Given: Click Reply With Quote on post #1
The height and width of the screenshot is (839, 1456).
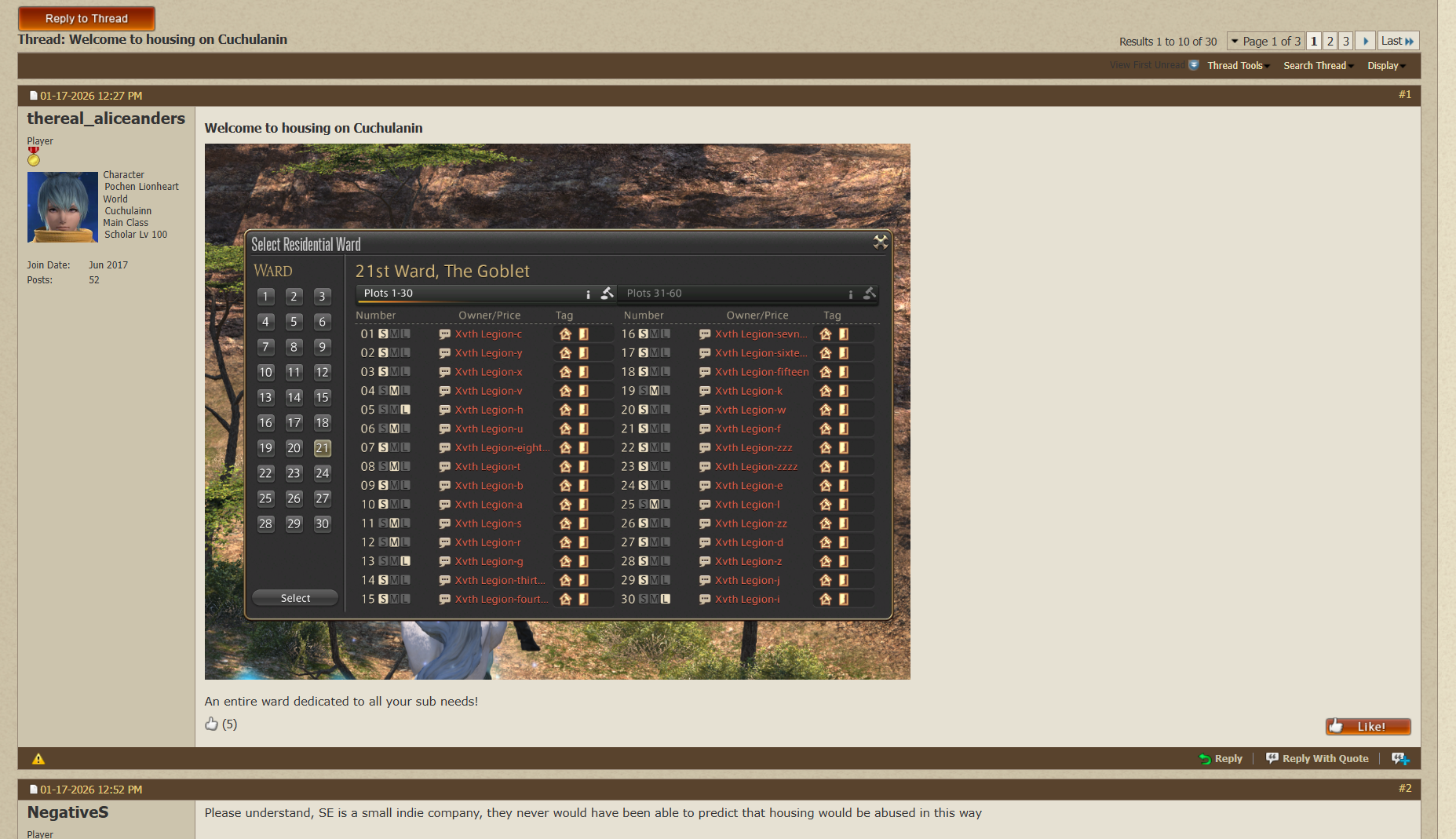Looking at the screenshot, I should coord(1317,759).
